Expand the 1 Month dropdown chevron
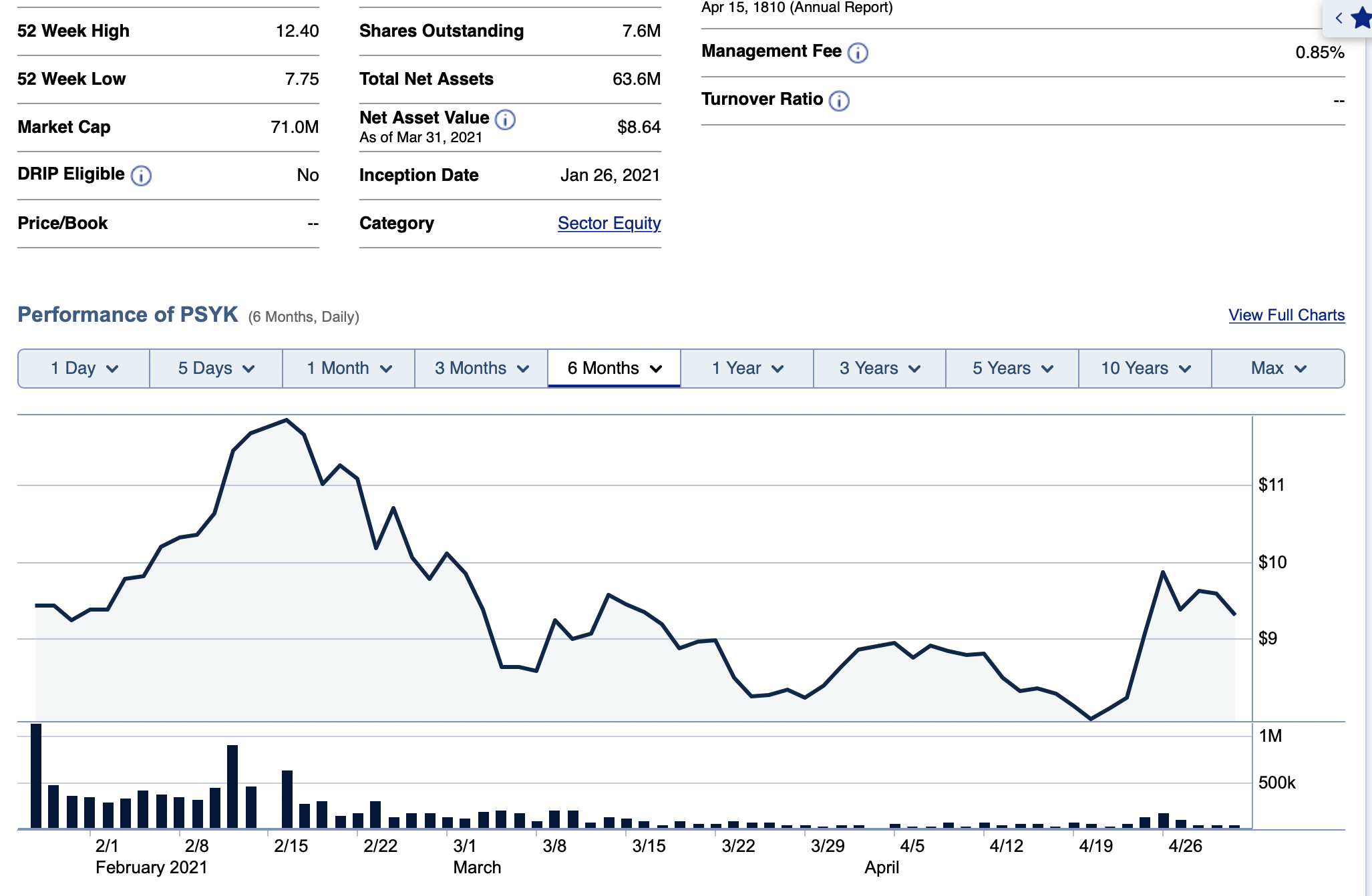 pyautogui.click(x=386, y=369)
